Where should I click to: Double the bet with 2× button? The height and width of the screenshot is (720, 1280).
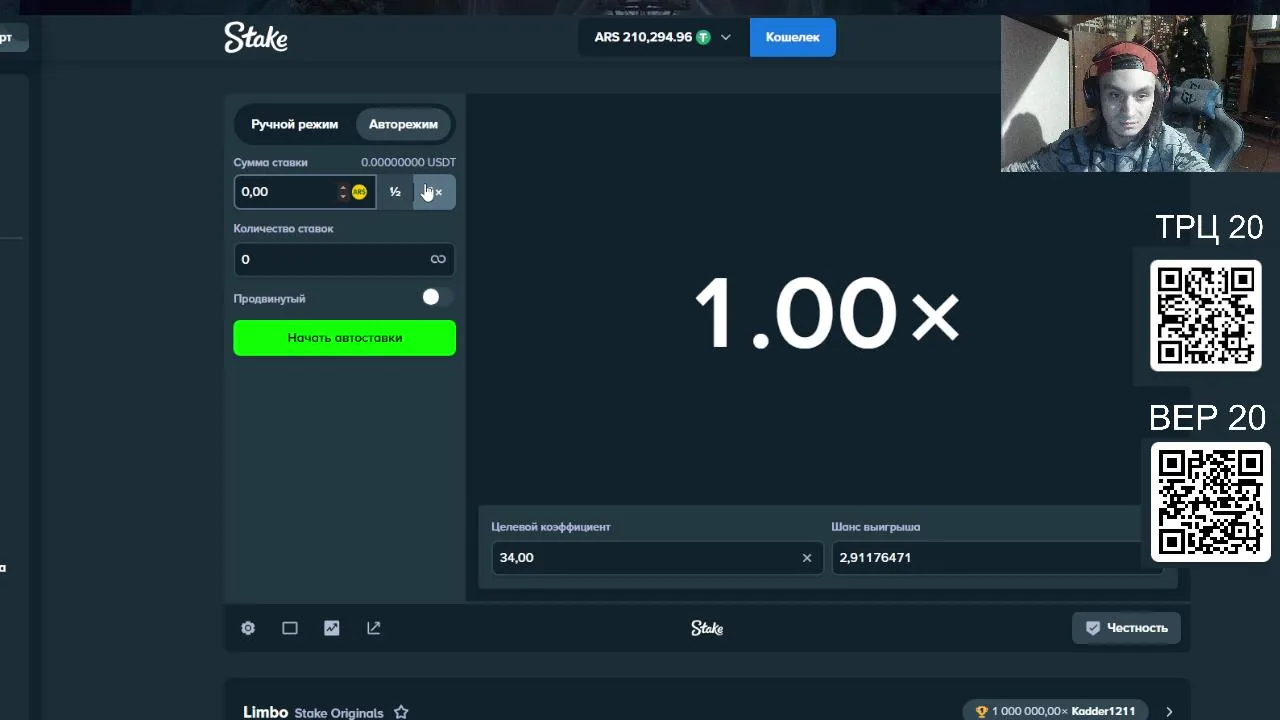tap(435, 192)
